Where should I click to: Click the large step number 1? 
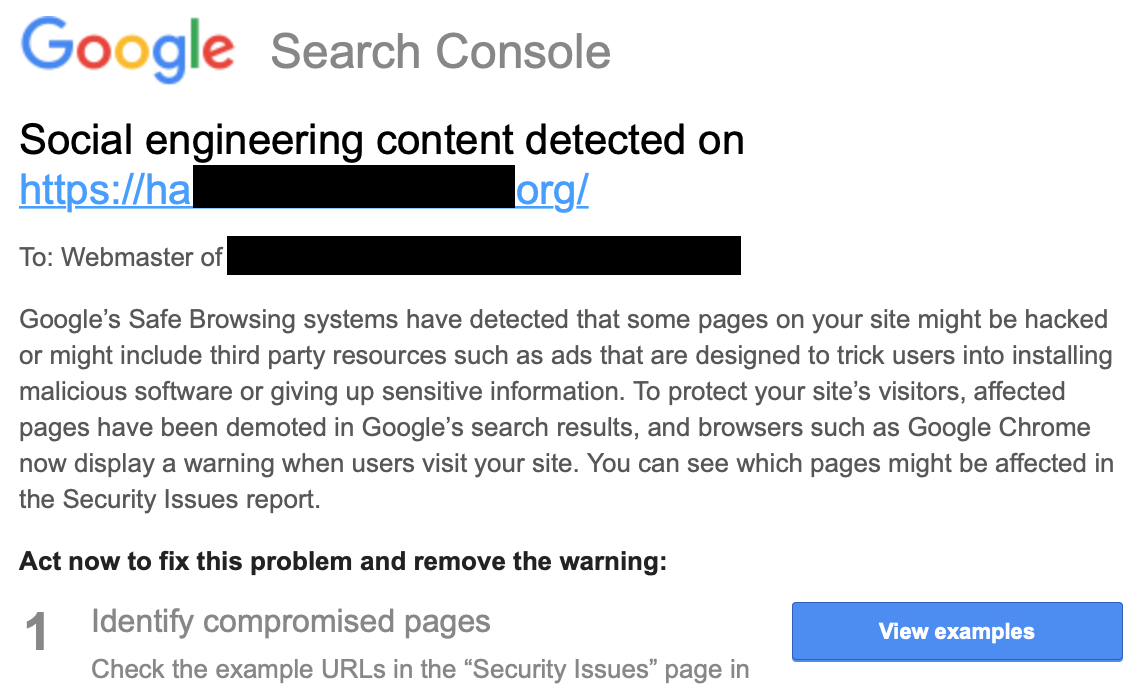click(36, 632)
